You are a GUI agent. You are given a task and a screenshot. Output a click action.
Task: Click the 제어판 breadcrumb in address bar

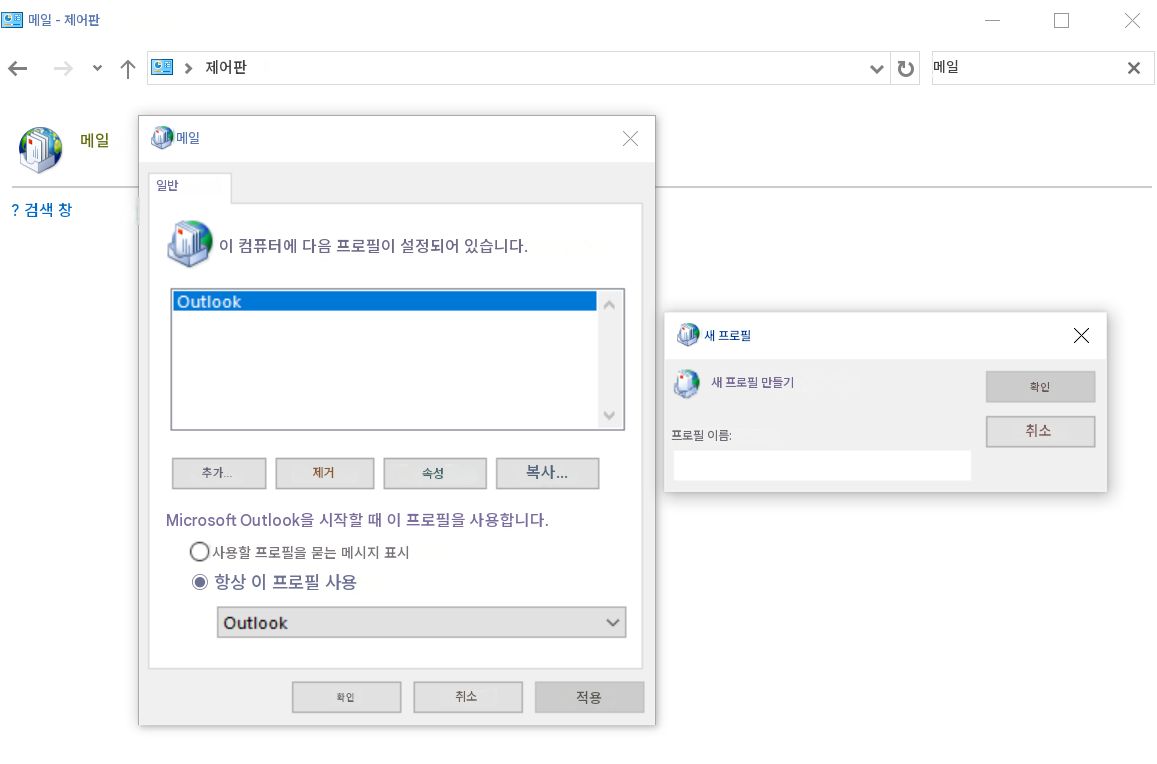coord(226,68)
